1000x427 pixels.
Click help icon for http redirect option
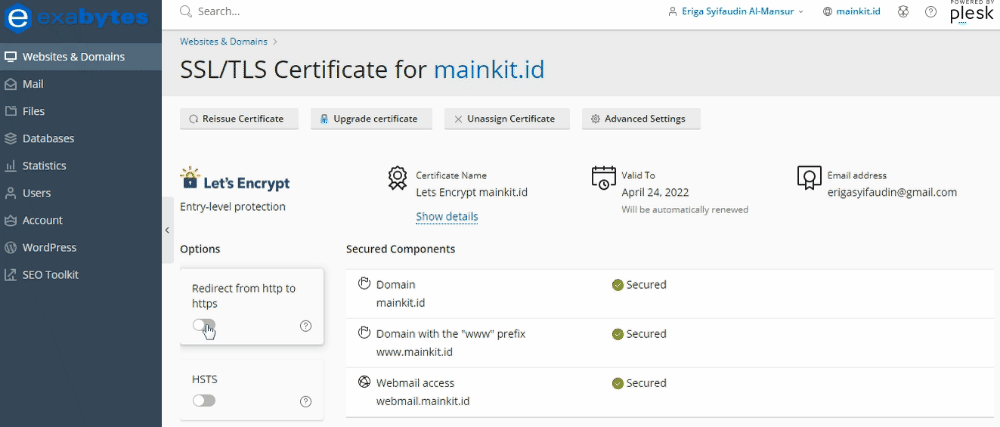(x=305, y=326)
